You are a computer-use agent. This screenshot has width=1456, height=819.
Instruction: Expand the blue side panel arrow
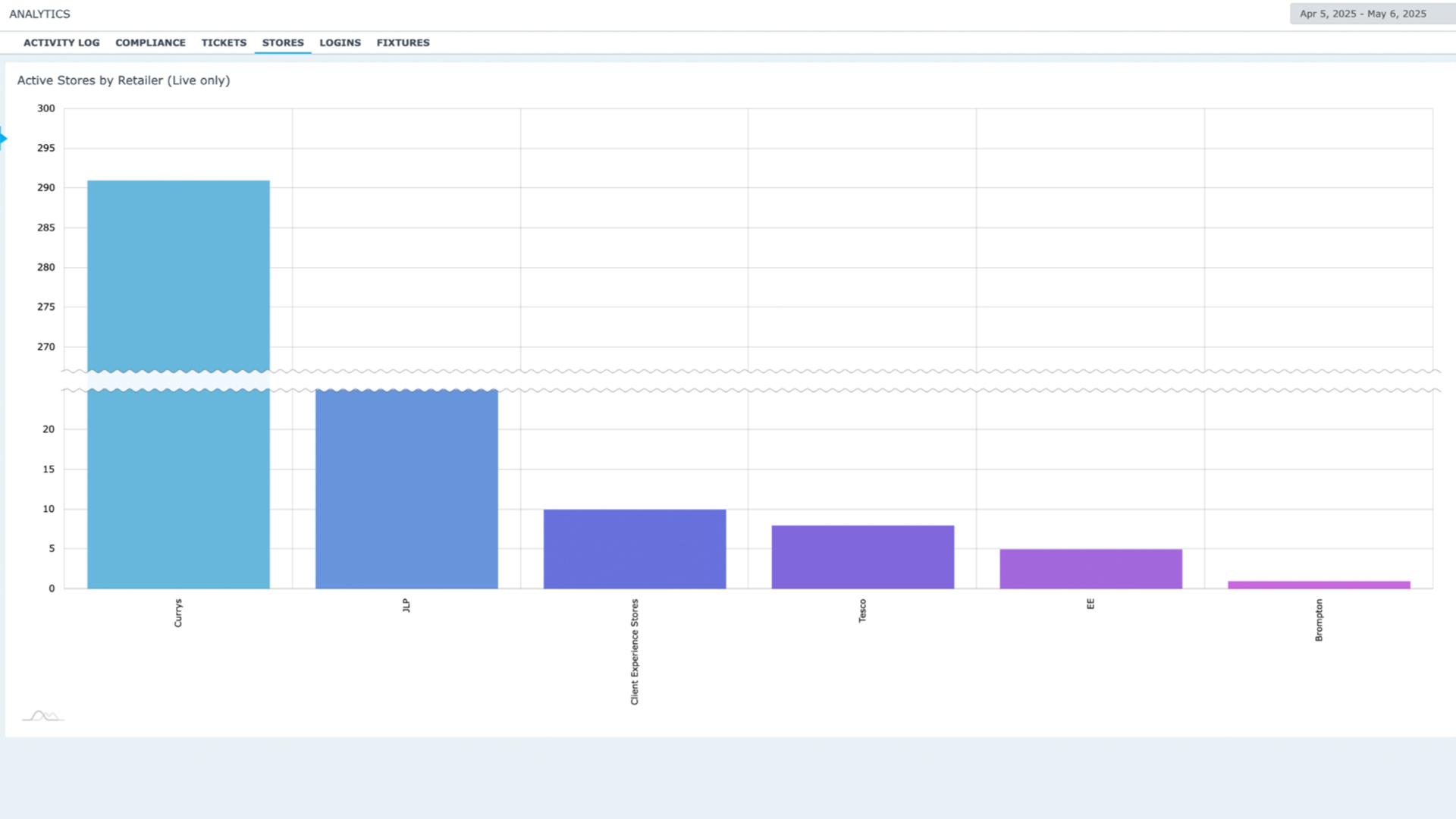click(x=4, y=138)
